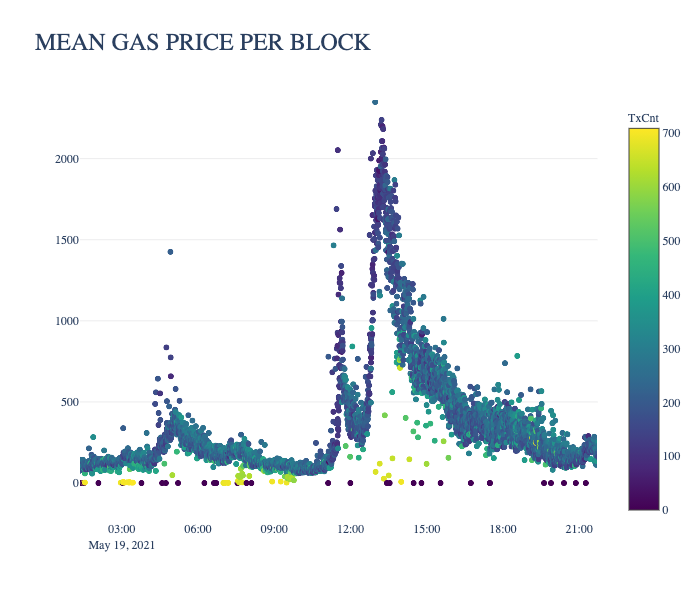Click the May 19, 2021 date label
The height and width of the screenshot is (600, 700).
(x=121, y=546)
